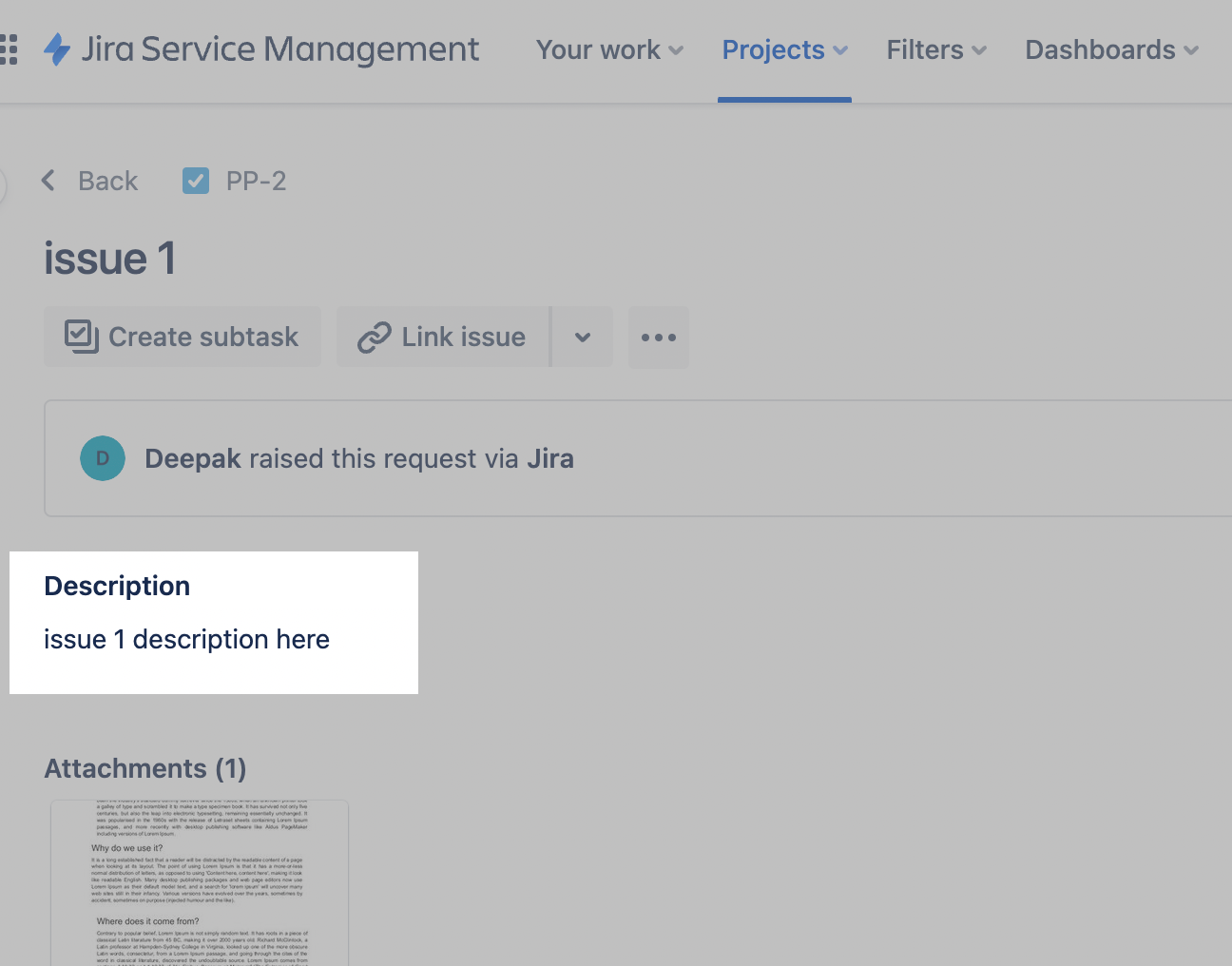Click the sidebar expand handle on the left edge
Viewport: 1232px width, 966px height.
tap(2, 185)
